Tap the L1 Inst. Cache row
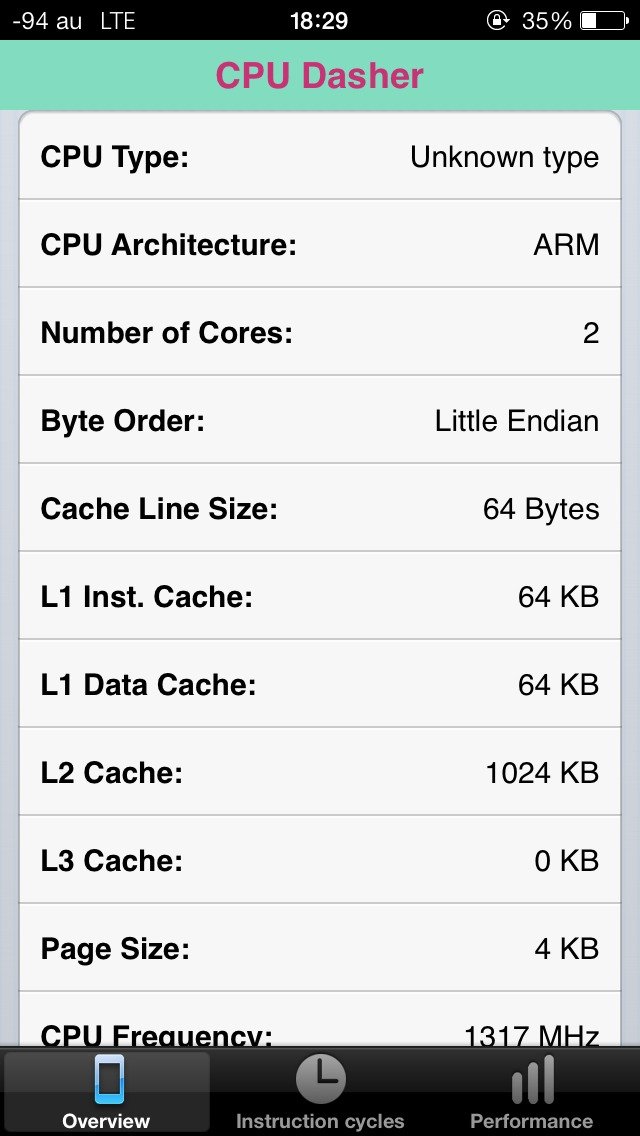 (320, 597)
